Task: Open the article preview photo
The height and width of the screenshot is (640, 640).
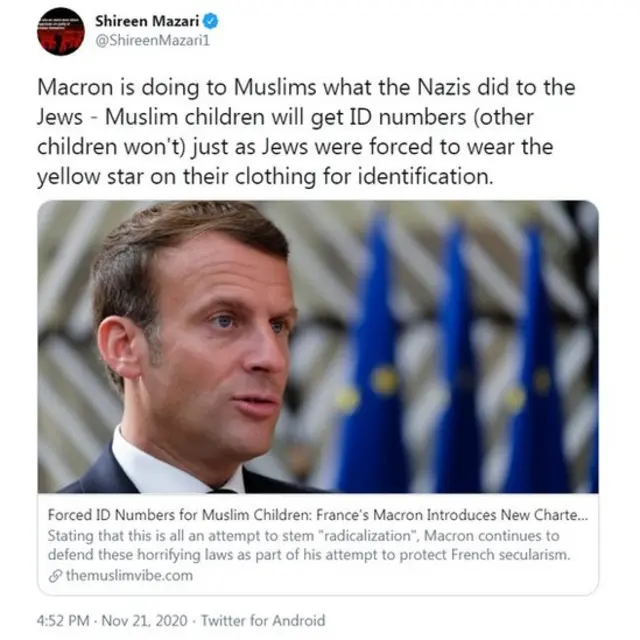Action: point(318,347)
